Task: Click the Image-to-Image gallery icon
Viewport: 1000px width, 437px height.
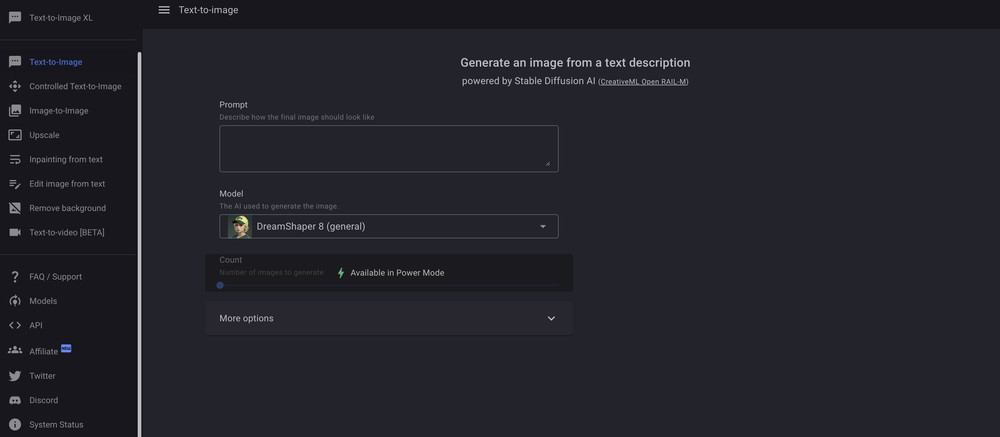Action: click(15, 110)
